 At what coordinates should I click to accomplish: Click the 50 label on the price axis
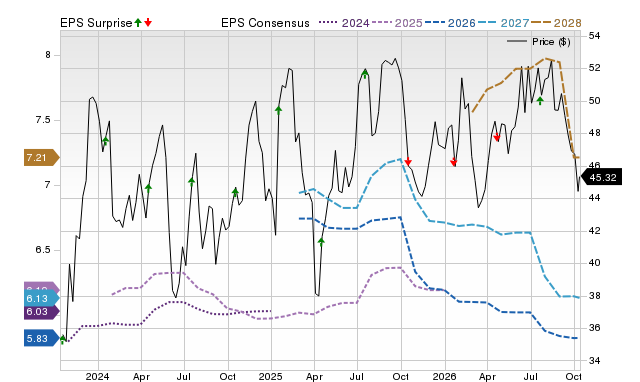594,101
